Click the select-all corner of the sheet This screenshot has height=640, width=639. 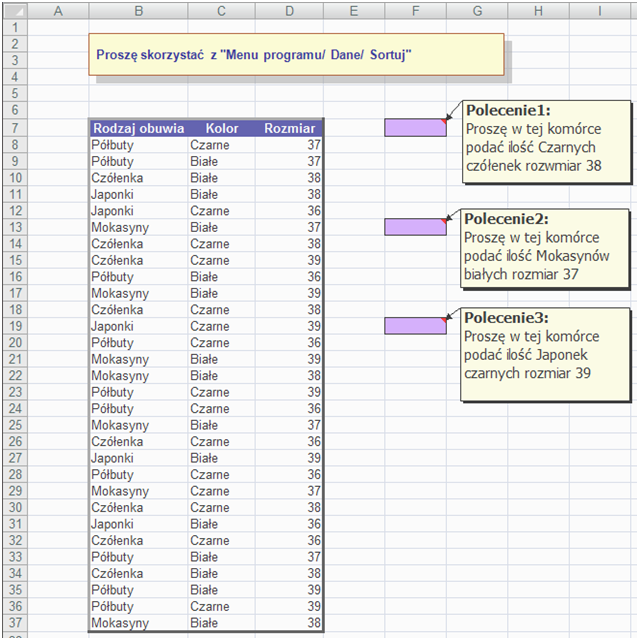click(12, 11)
